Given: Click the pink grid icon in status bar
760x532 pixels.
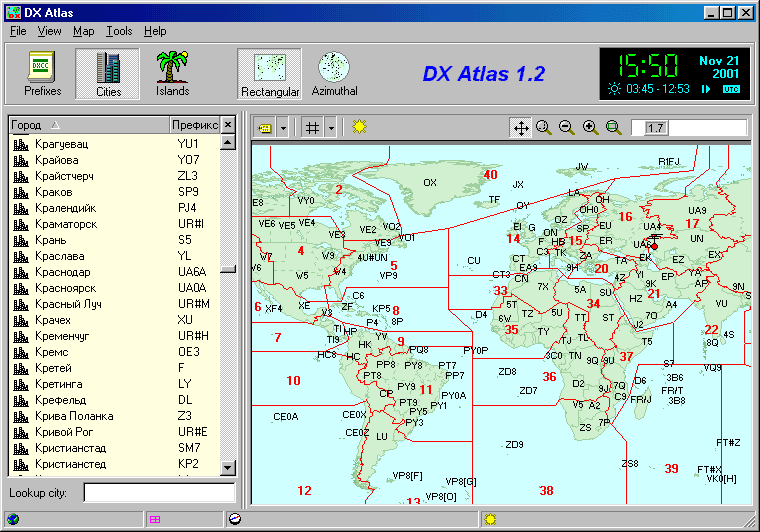Looking at the screenshot, I should (155, 519).
